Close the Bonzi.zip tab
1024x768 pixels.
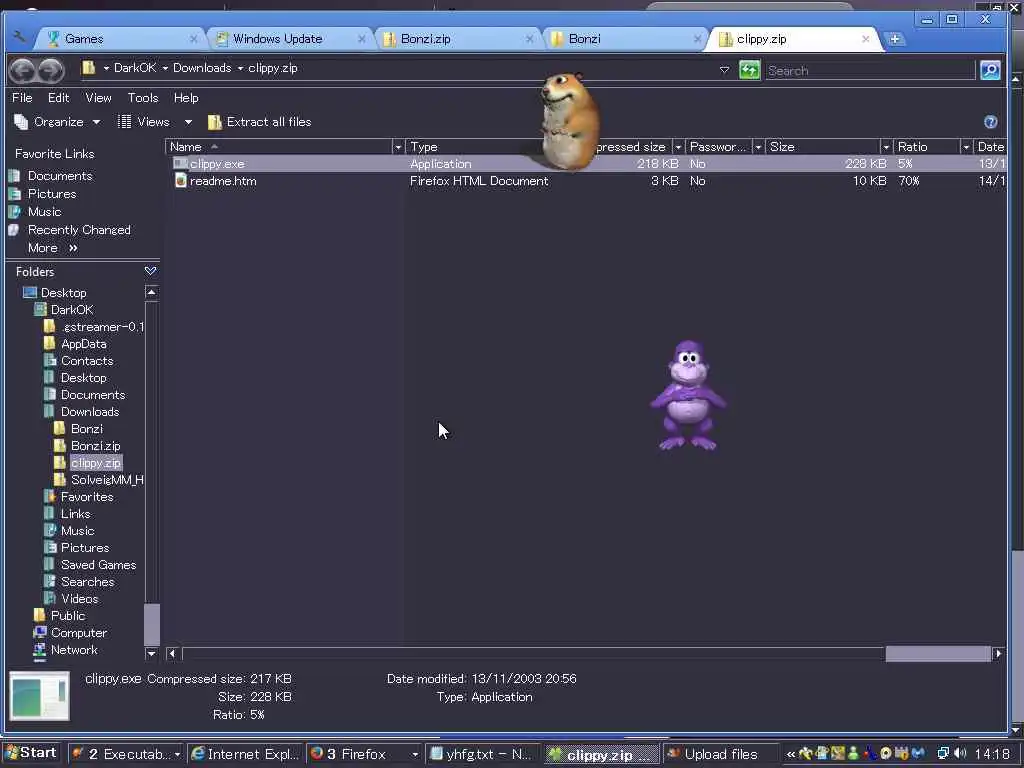tap(529, 39)
